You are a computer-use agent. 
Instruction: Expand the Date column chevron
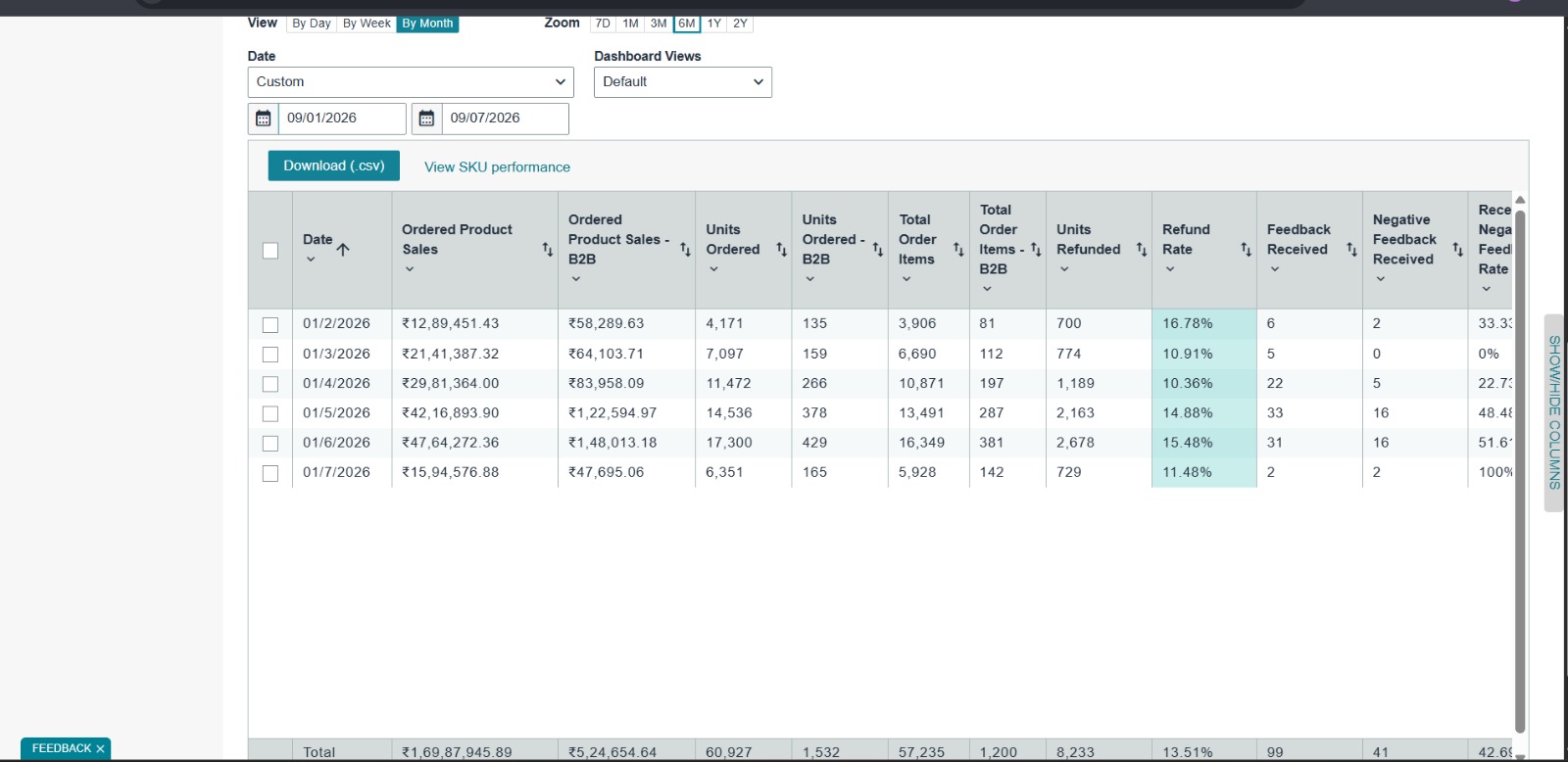coord(311,260)
